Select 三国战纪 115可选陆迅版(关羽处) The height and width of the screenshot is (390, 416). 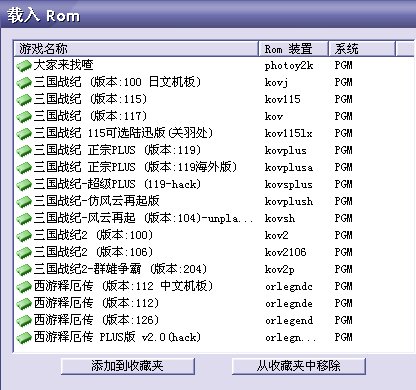tap(123, 133)
